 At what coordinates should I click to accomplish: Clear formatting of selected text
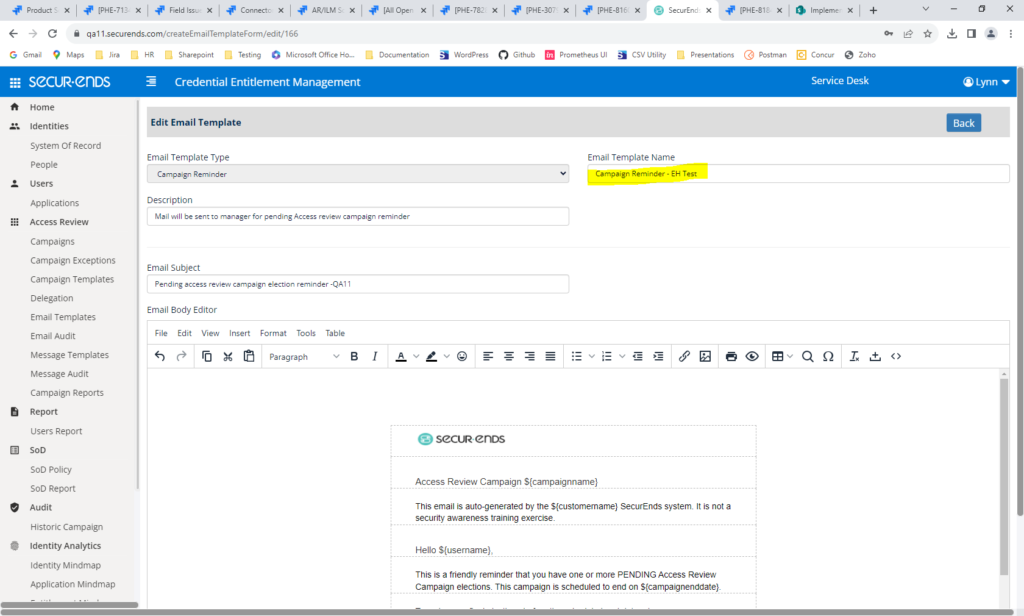tap(854, 356)
